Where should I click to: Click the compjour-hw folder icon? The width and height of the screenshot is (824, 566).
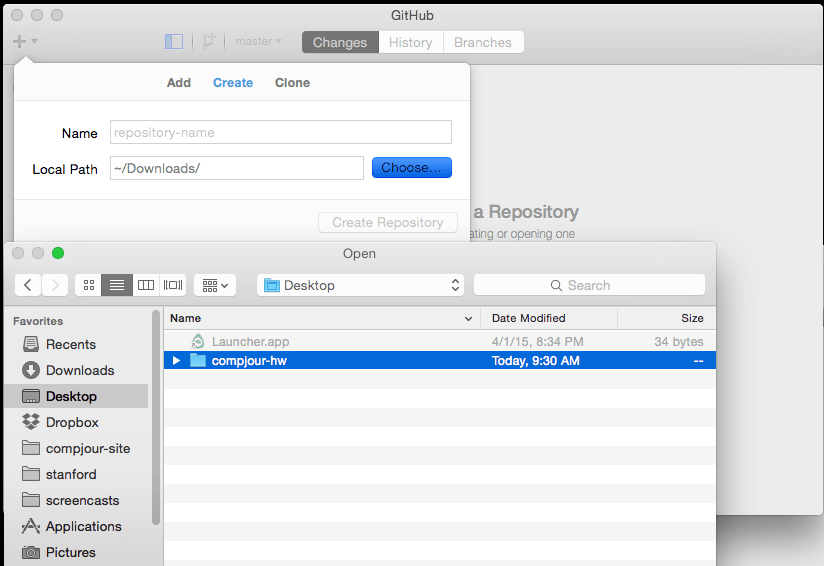198,361
